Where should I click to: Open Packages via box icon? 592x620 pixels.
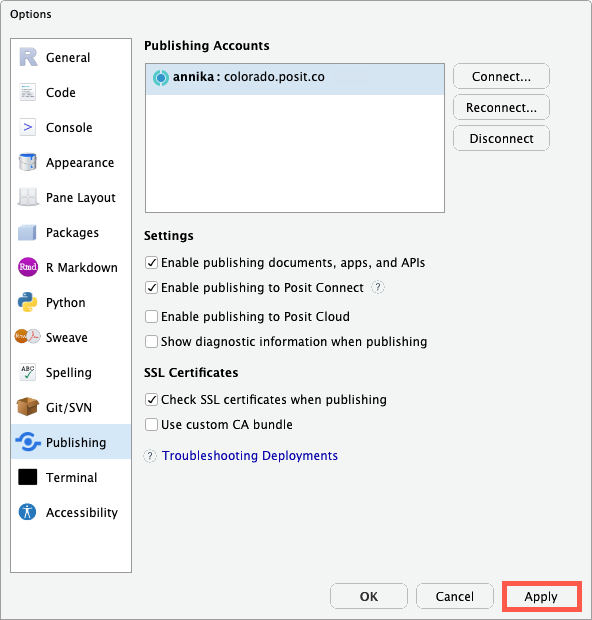point(27,232)
